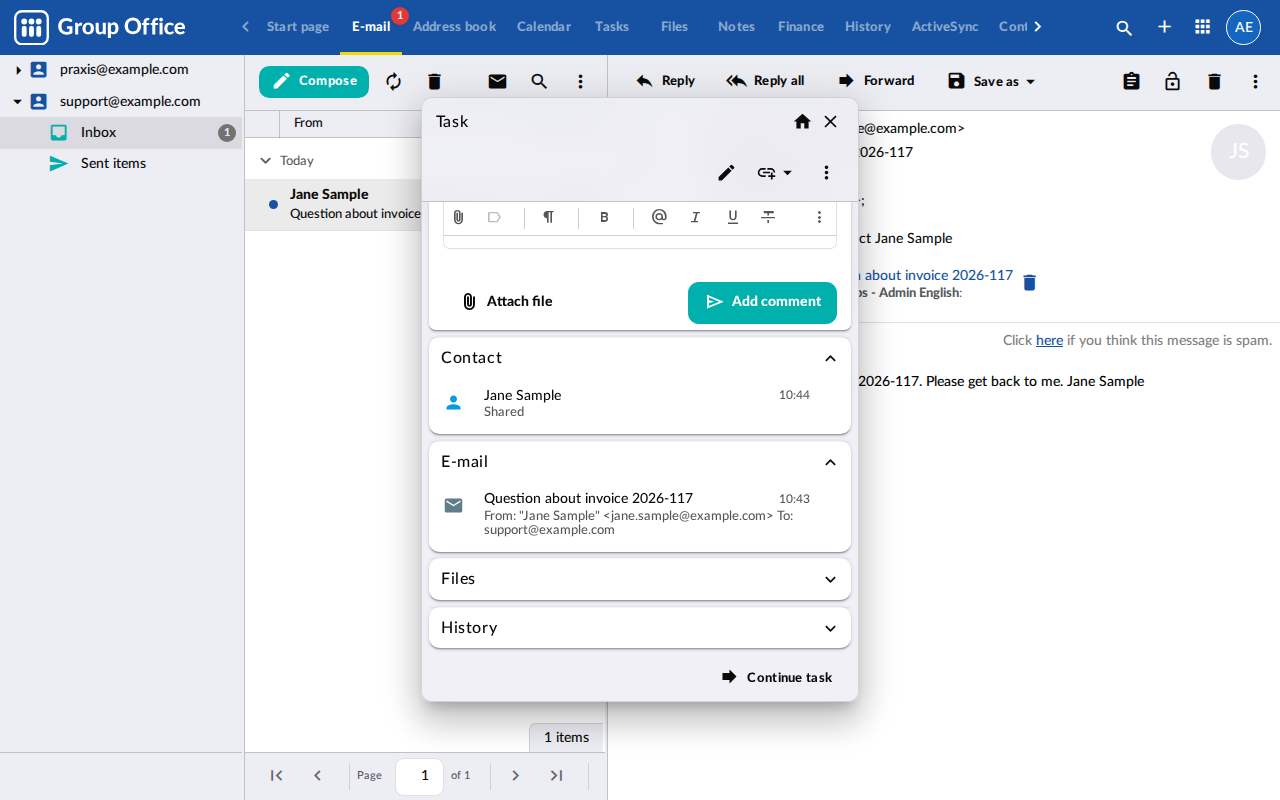This screenshot has height=800, width=1280.
Task: Open the Tasks tab
Action: tap(612, 27)
